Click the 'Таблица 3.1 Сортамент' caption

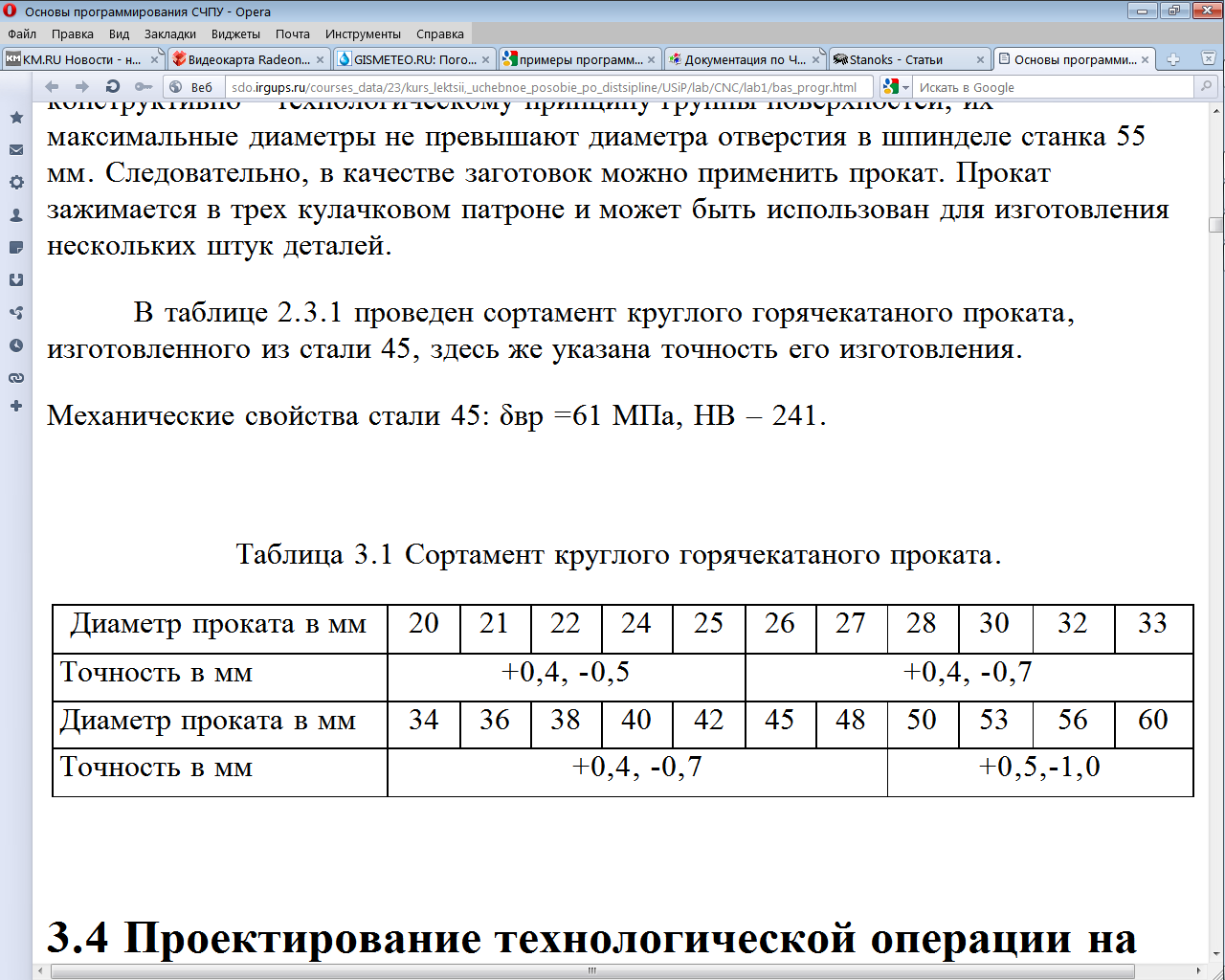click(x=618, y=555)
